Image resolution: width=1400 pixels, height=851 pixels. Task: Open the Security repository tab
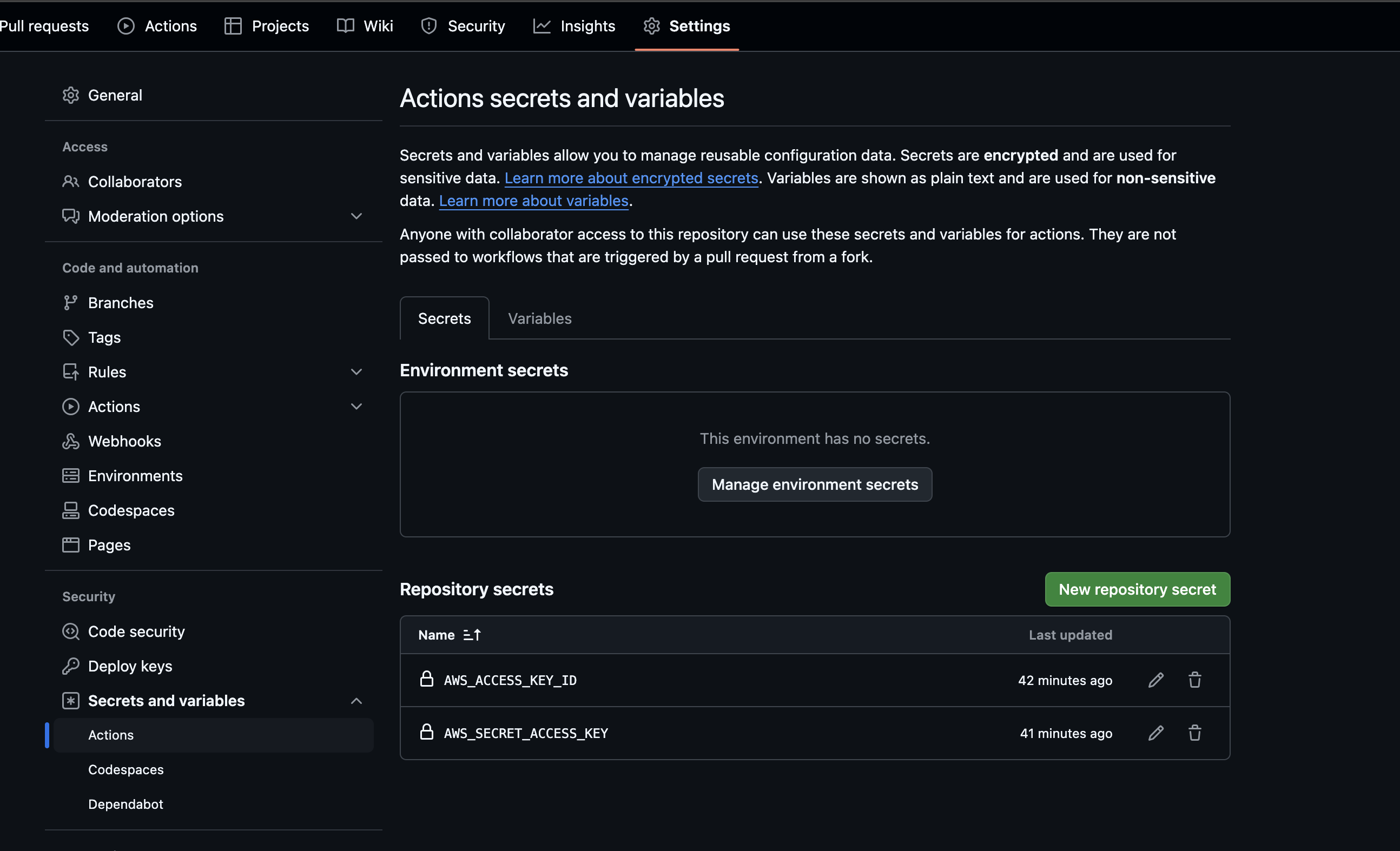coord(463,25)
